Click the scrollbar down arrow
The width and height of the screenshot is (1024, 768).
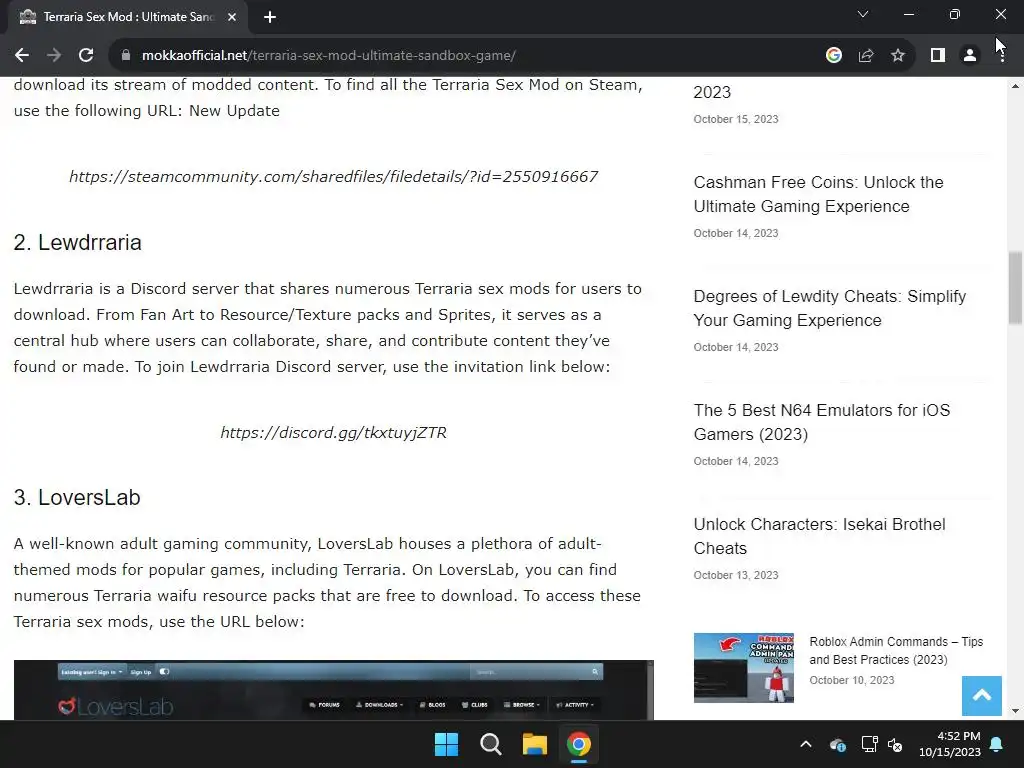1015,711
